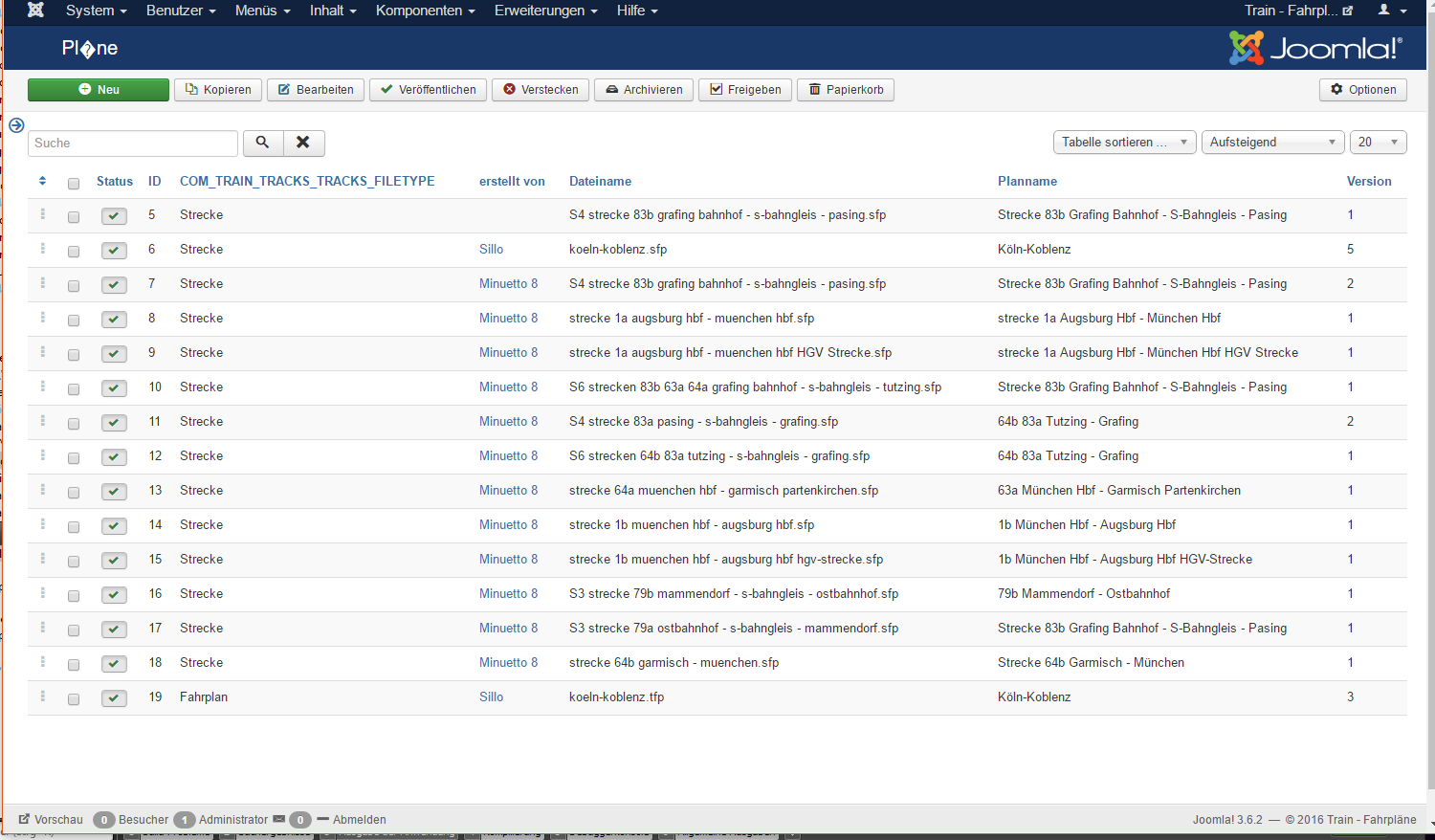This screenshot has width=1435, height=840.
Task: Click the Archivieren button
Action: [x=644, y=90]
